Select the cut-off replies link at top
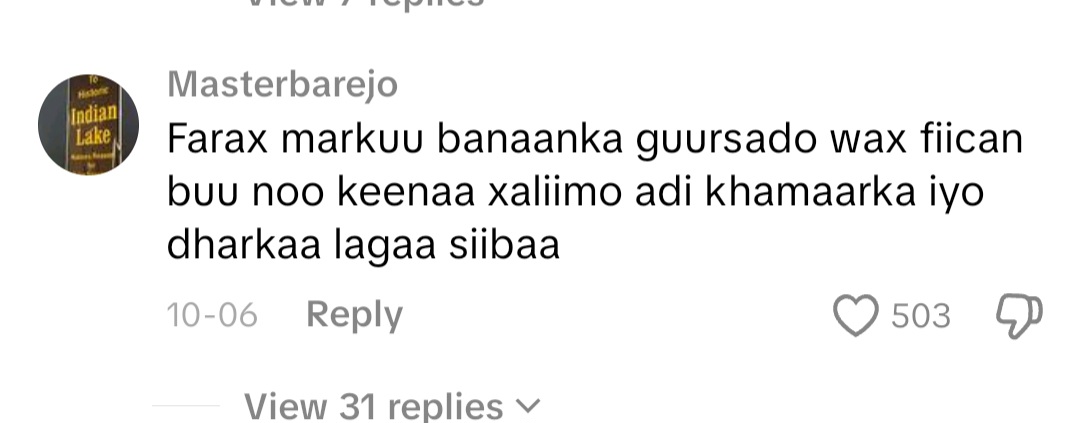 coord(365,3)
